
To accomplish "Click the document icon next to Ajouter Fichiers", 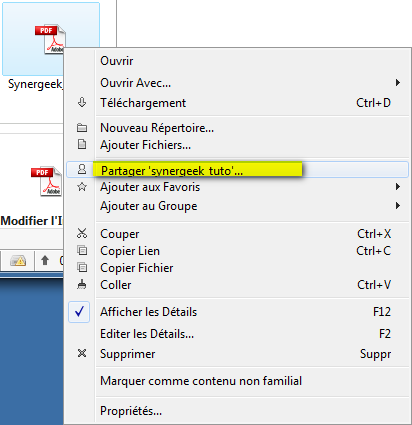I will (x=82, y=144).
